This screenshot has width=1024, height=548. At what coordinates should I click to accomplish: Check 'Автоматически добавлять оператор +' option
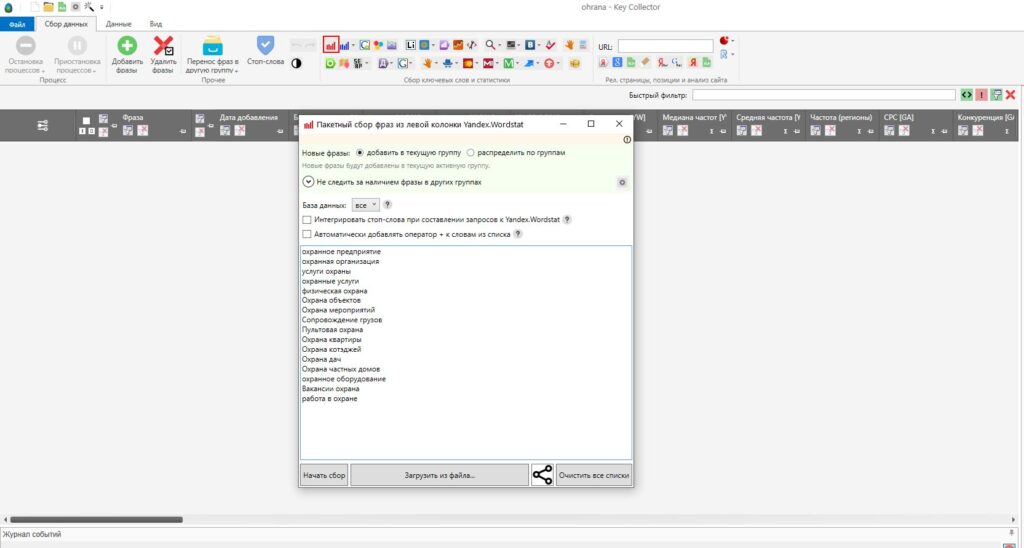307,234
